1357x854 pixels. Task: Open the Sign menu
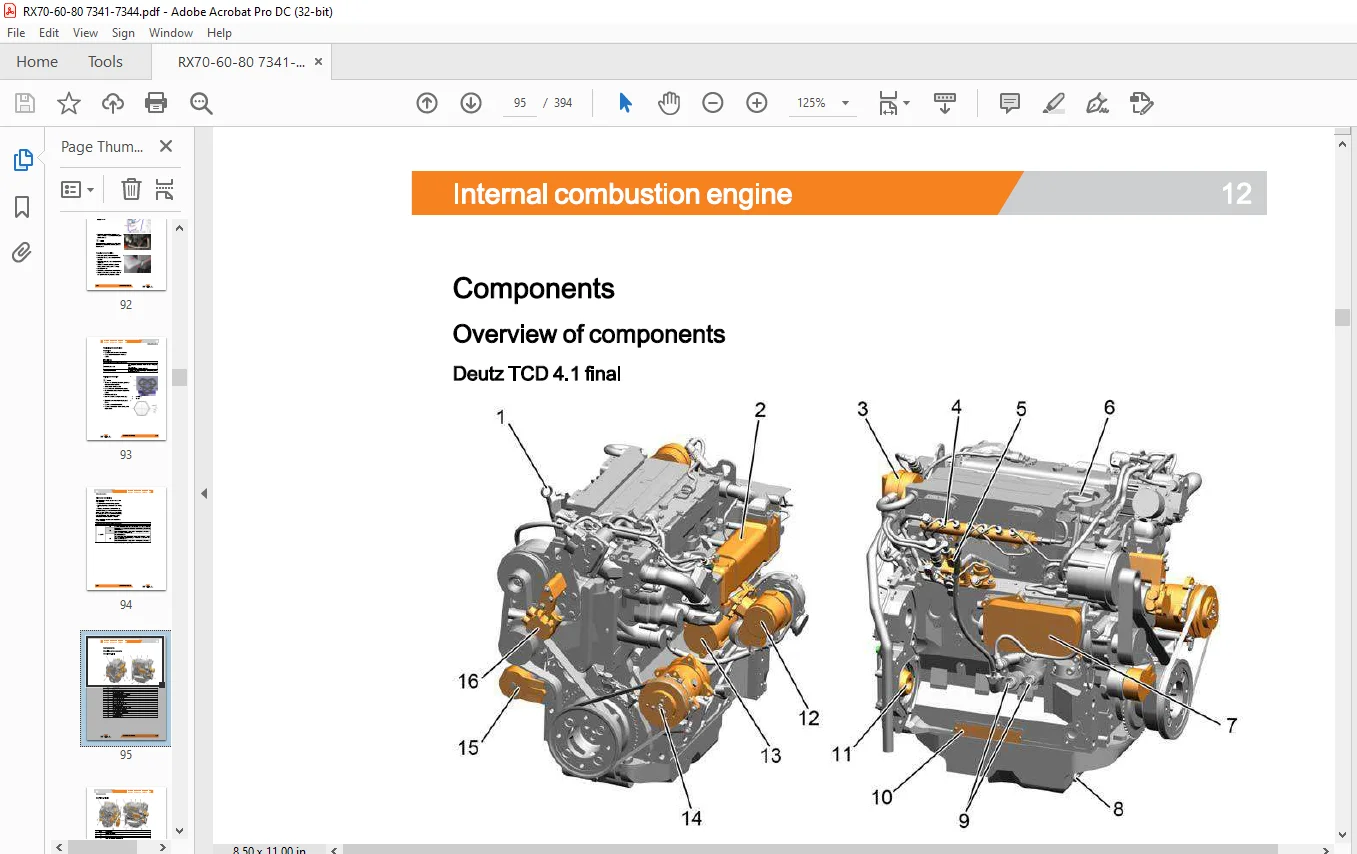[123, 33]
